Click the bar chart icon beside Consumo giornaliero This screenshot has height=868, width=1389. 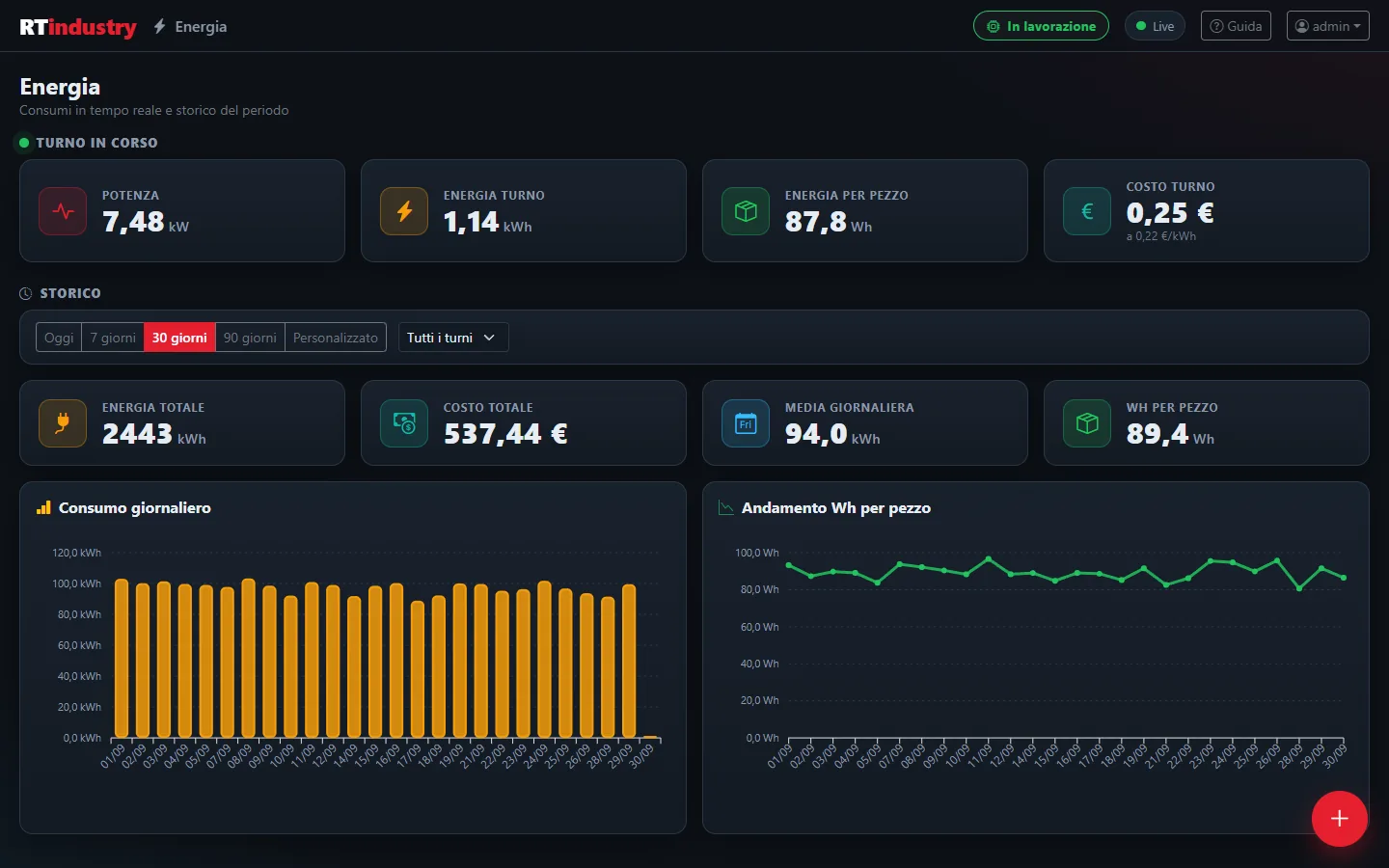coord(43,507)
